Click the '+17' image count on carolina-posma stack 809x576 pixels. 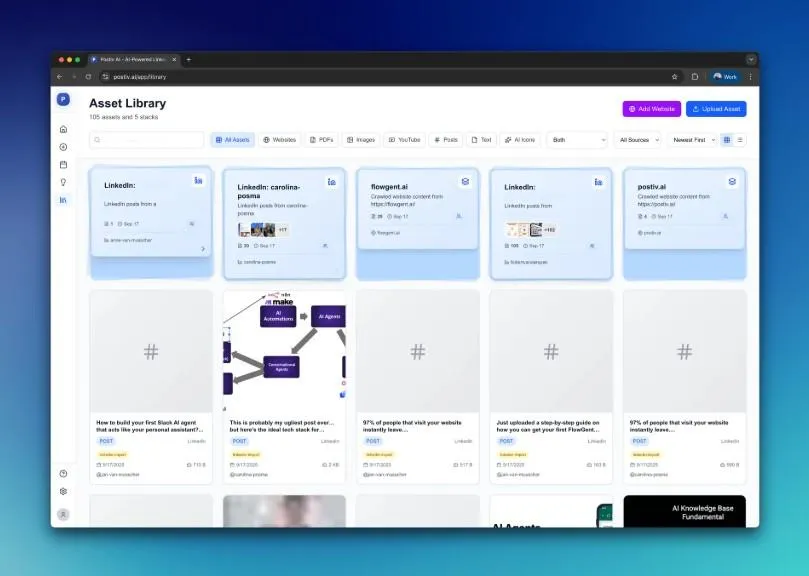[x=283, y=230]
